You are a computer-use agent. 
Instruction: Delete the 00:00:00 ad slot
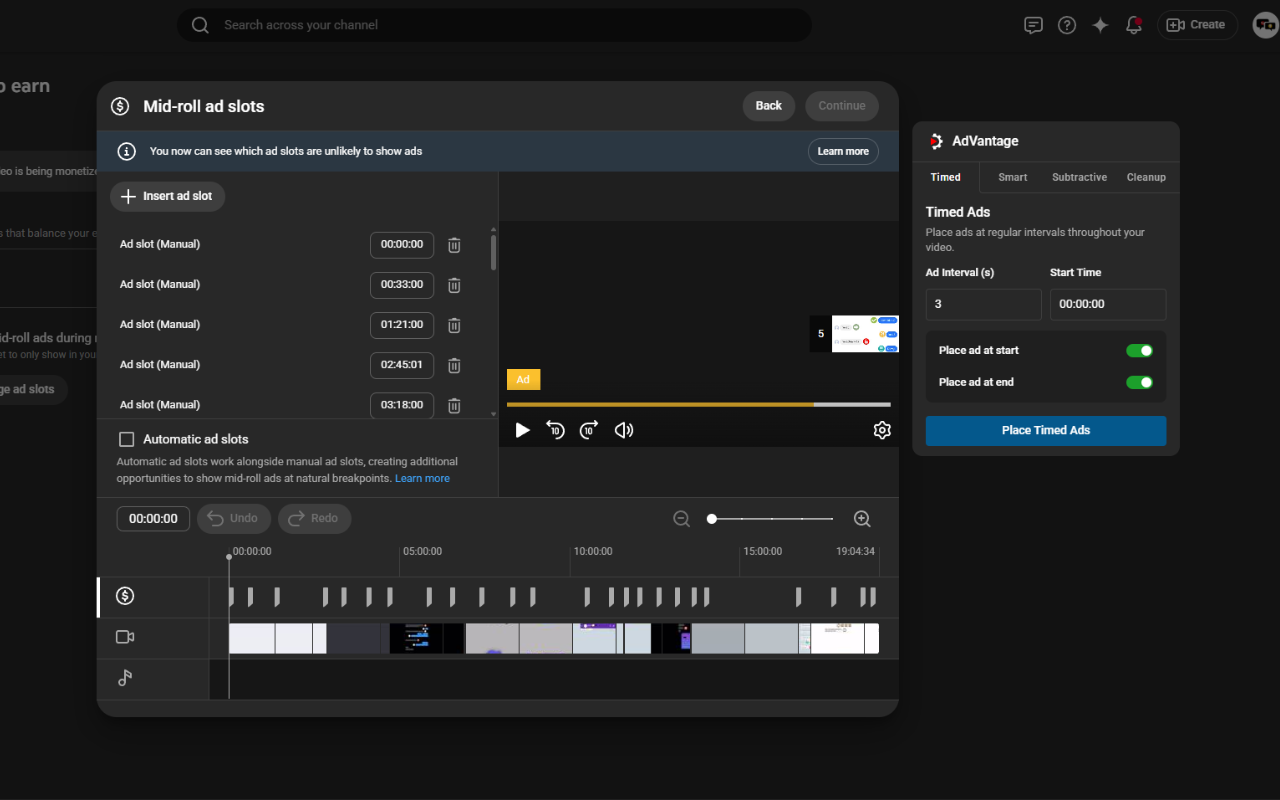(x=454, y=245)
